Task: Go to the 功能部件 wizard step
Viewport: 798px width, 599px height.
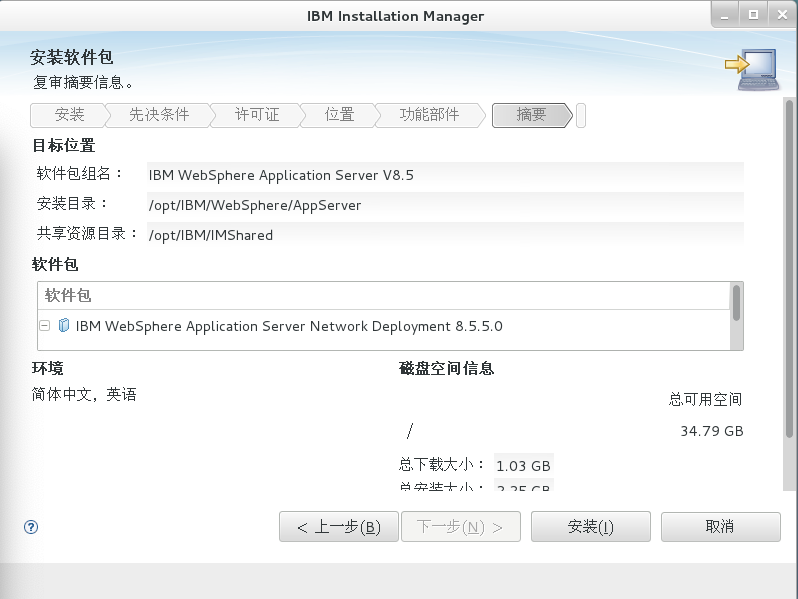Action: [429, 115]
